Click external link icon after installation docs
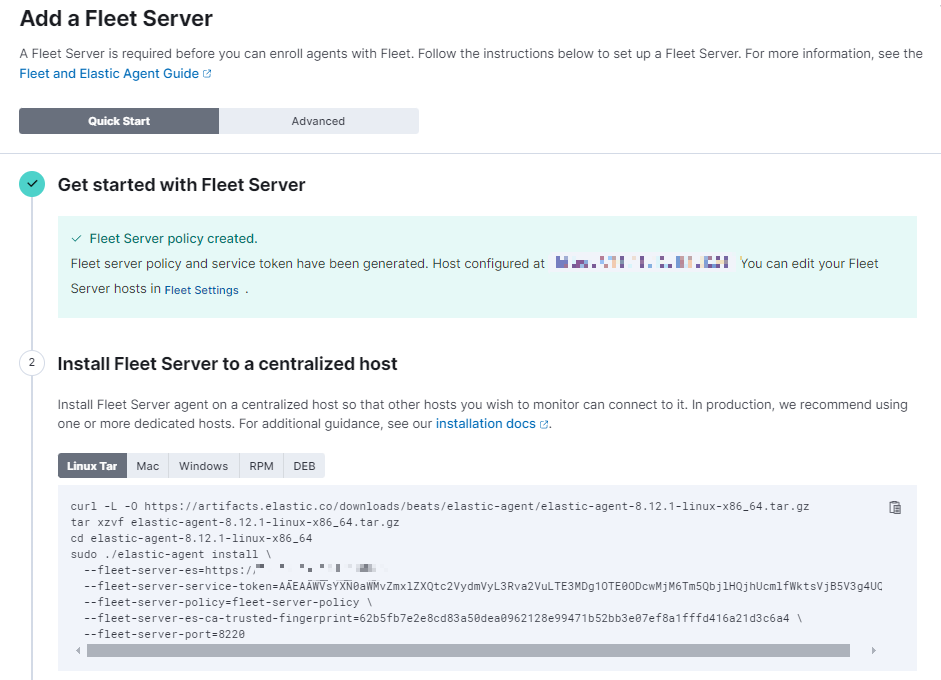 point(544,424)
